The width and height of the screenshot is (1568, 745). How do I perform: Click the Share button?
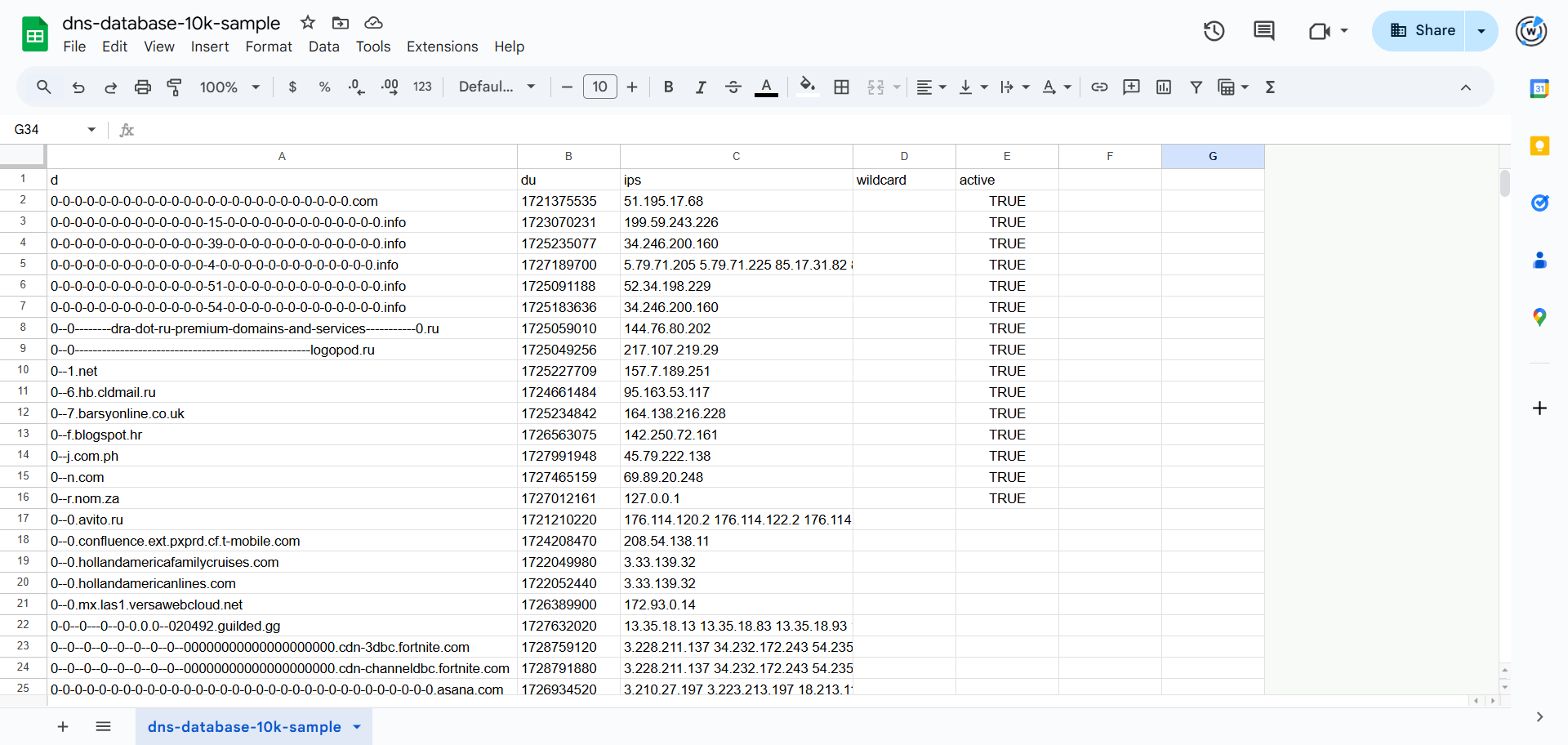tap(1422, 31)
